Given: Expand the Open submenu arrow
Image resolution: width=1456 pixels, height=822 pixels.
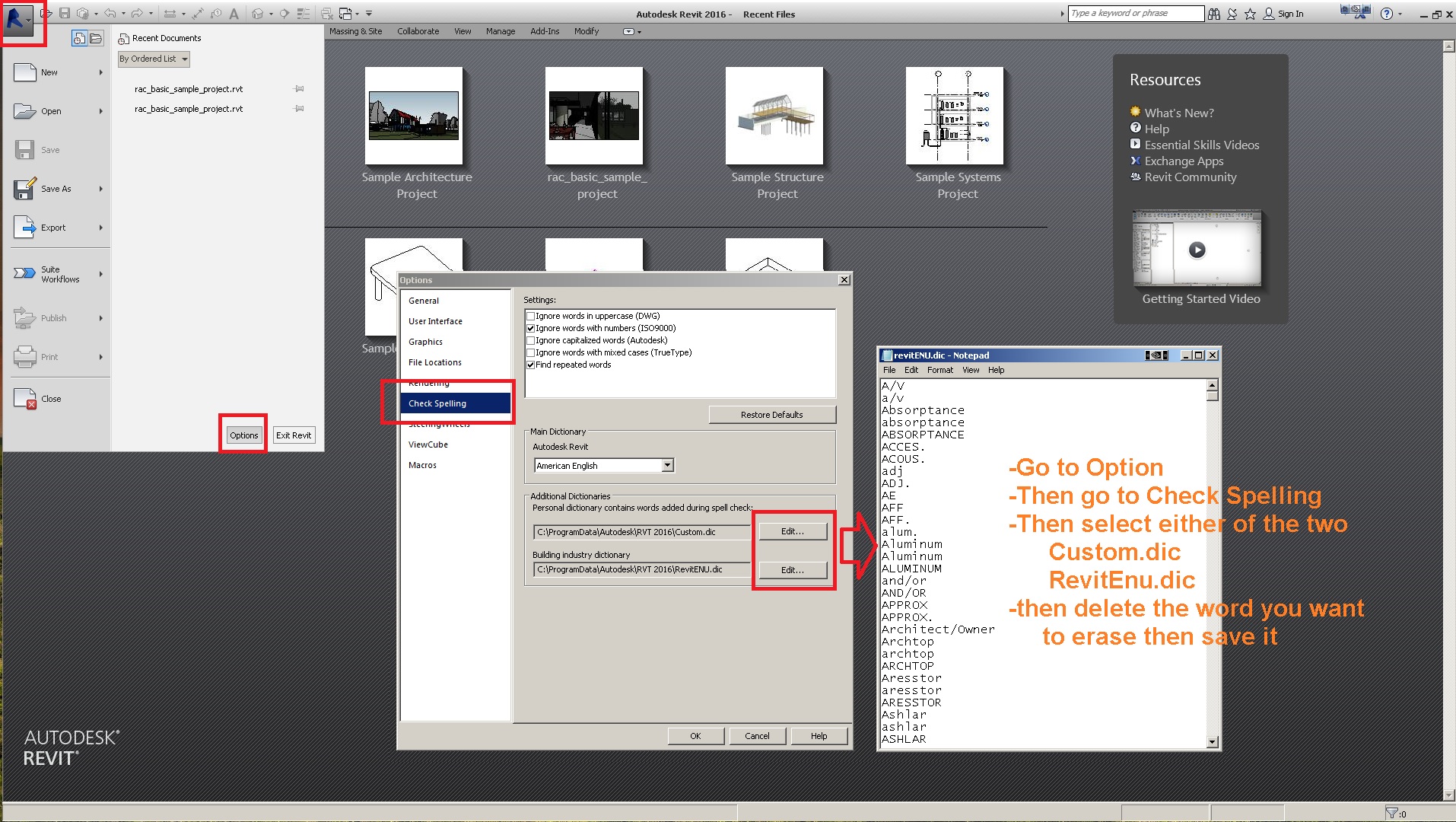Looking at the screenshot, I should click(x=100, y=111).
